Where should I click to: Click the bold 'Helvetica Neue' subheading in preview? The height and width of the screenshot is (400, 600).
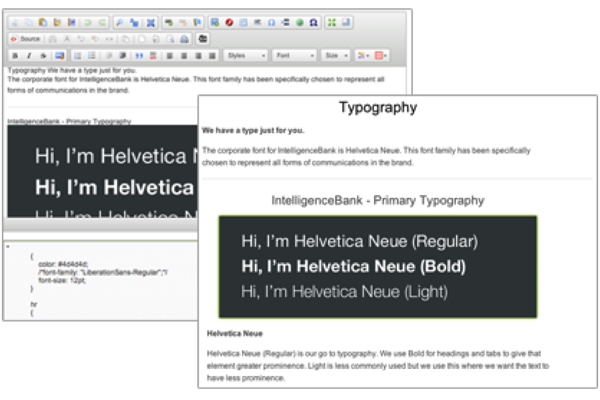(x=235, y=334)
